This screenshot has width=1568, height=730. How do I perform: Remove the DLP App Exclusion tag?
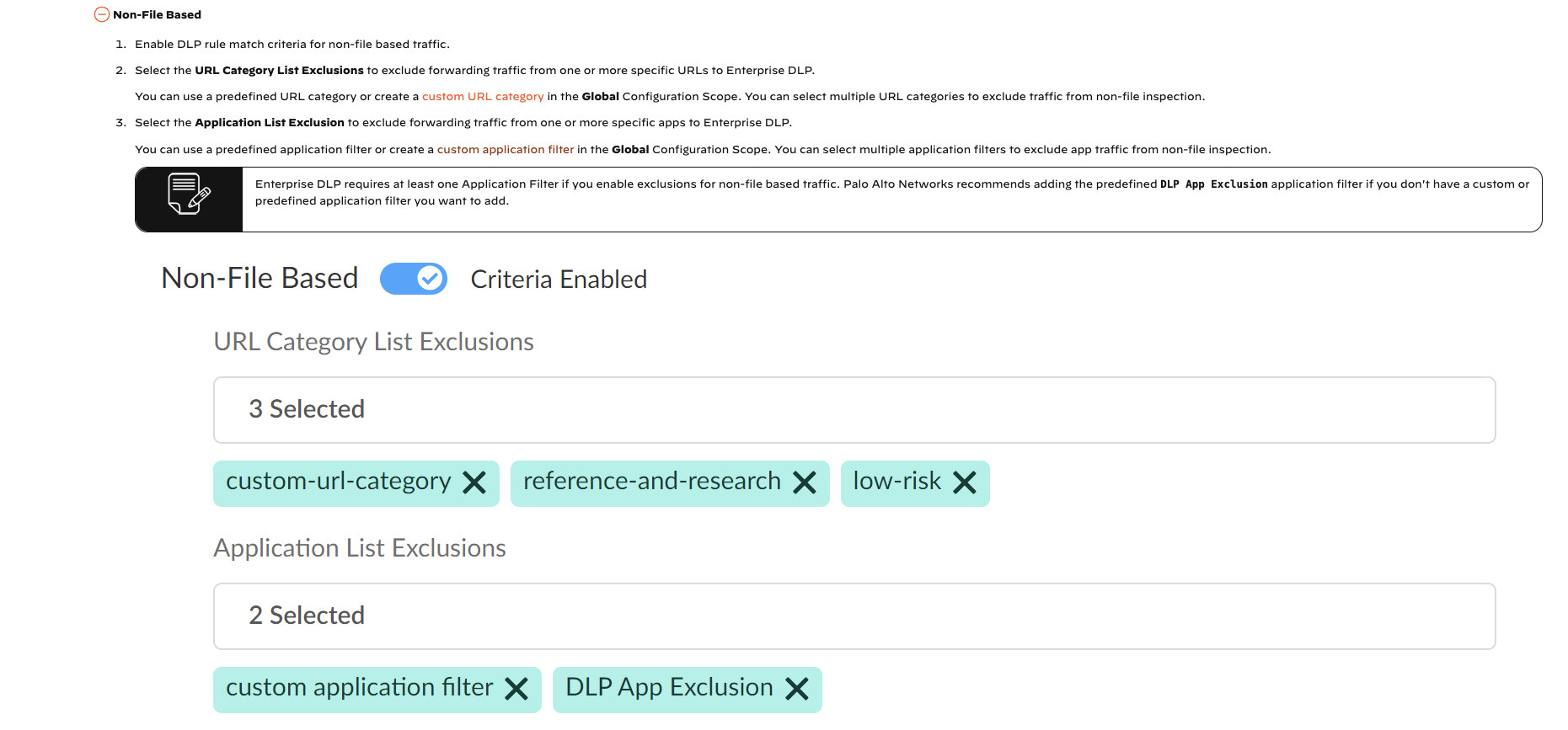[x=797, y=689]
